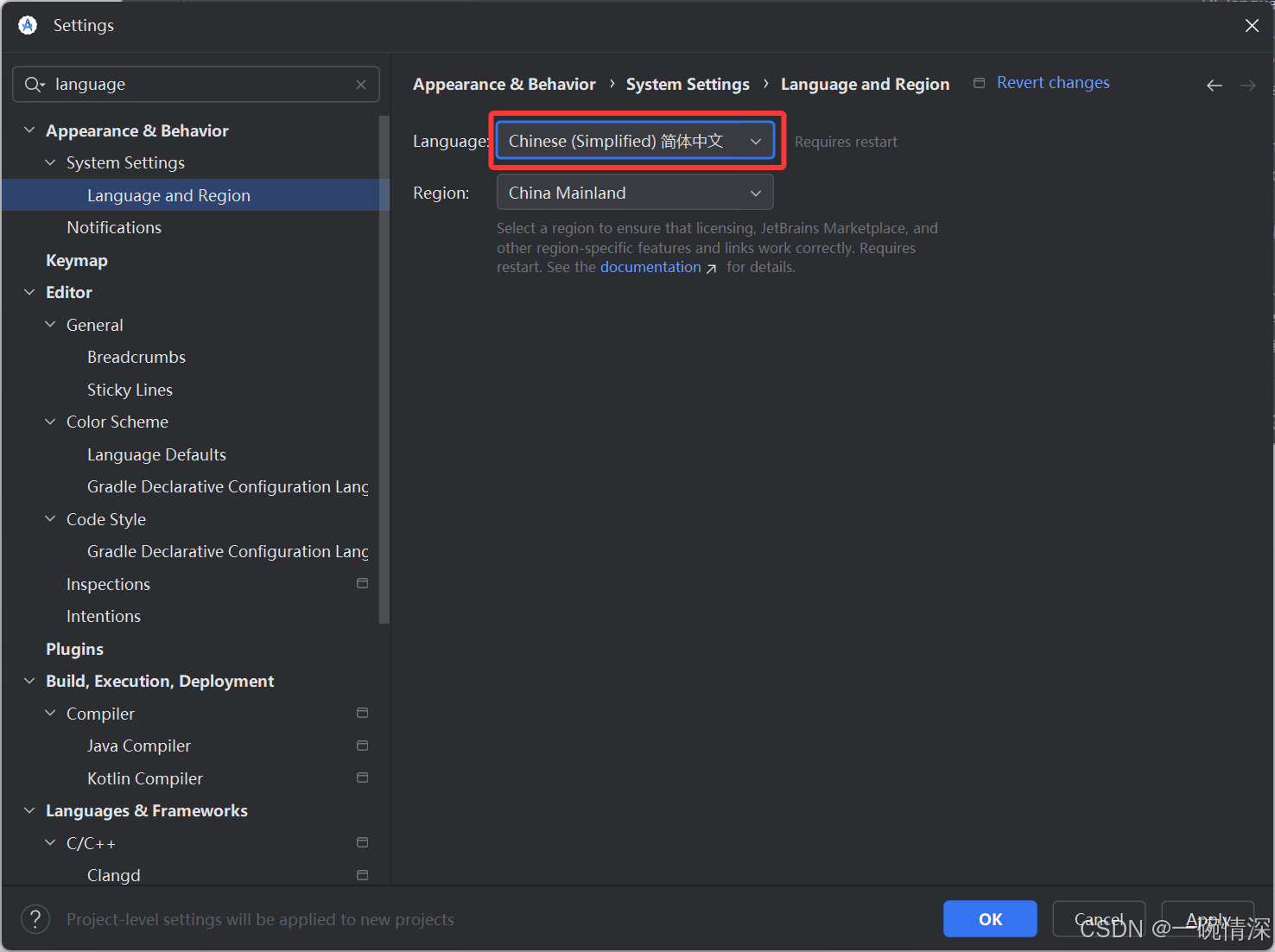Open Java Compiler settings
Image resolution: width=1275 pixels, height=952 pixels.
(139, 746)
